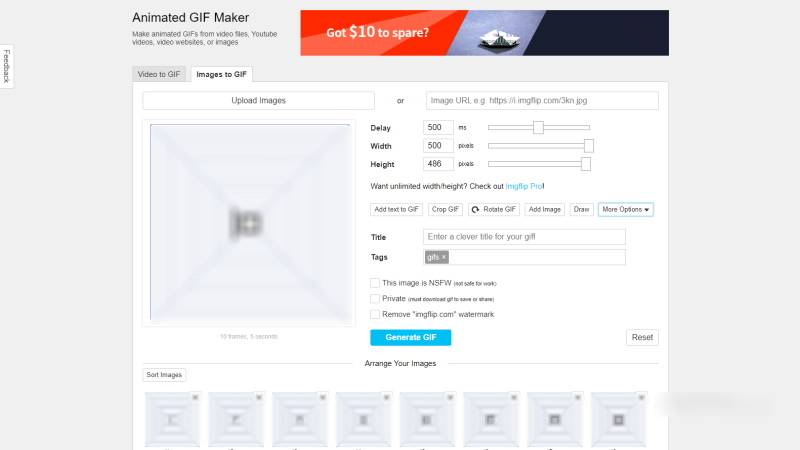Focus the Image URL input field

[x=542, y=101]
